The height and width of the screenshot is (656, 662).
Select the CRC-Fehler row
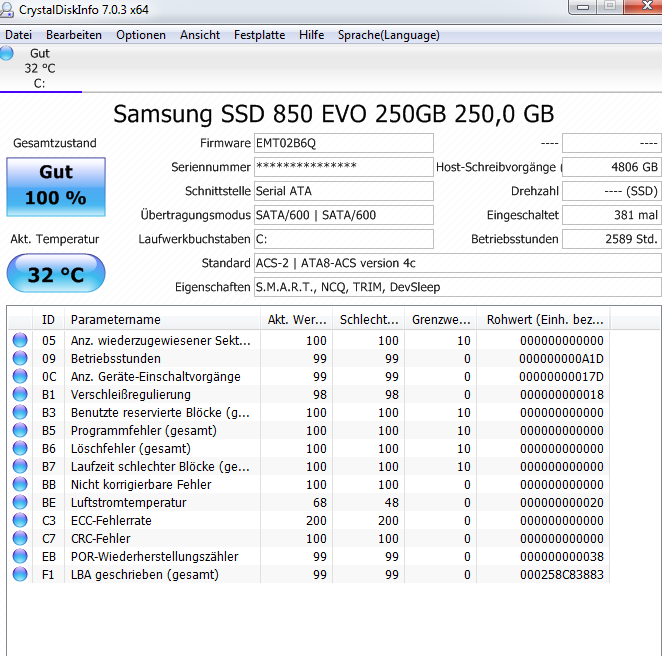309,538
